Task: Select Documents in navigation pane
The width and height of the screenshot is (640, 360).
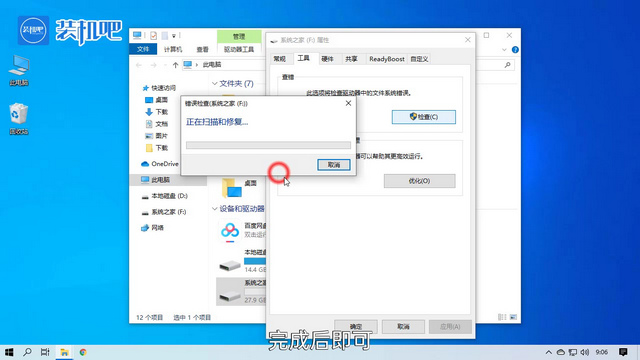Action: point(157,124)
